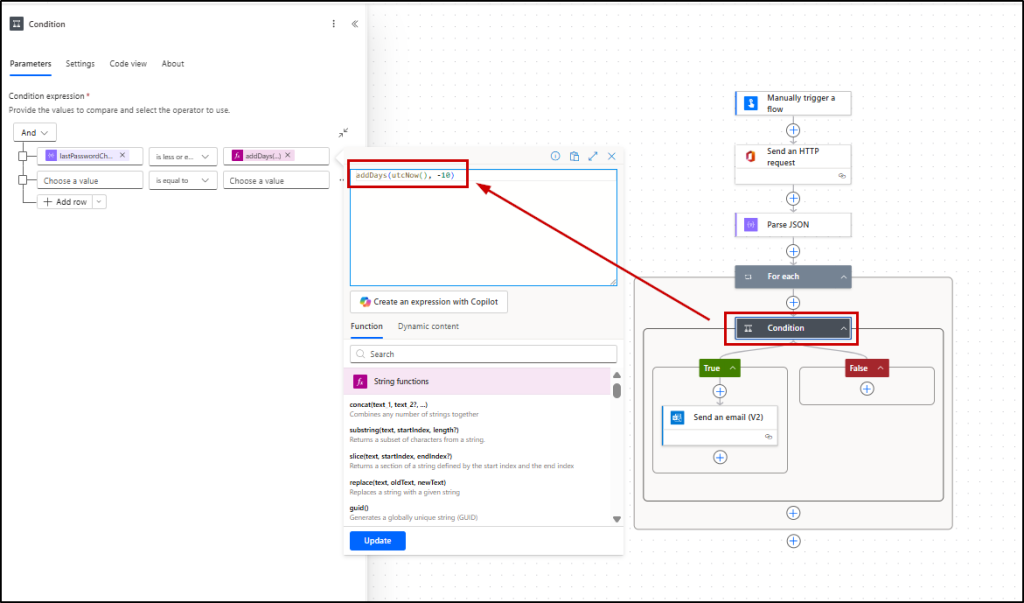The image size is (1024, 603).
Task: Switch to the Code view tab
Action: pyautogui.click(x=128, y=64)
